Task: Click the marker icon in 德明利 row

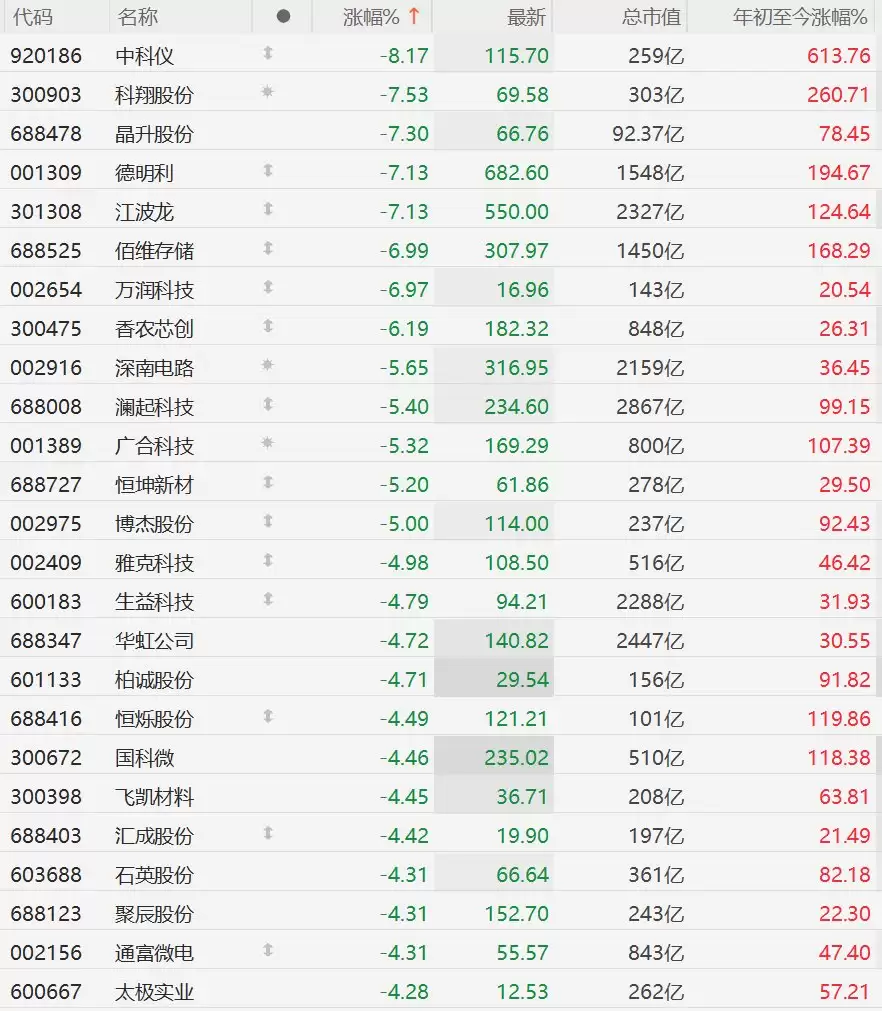Action: point(268,170)
